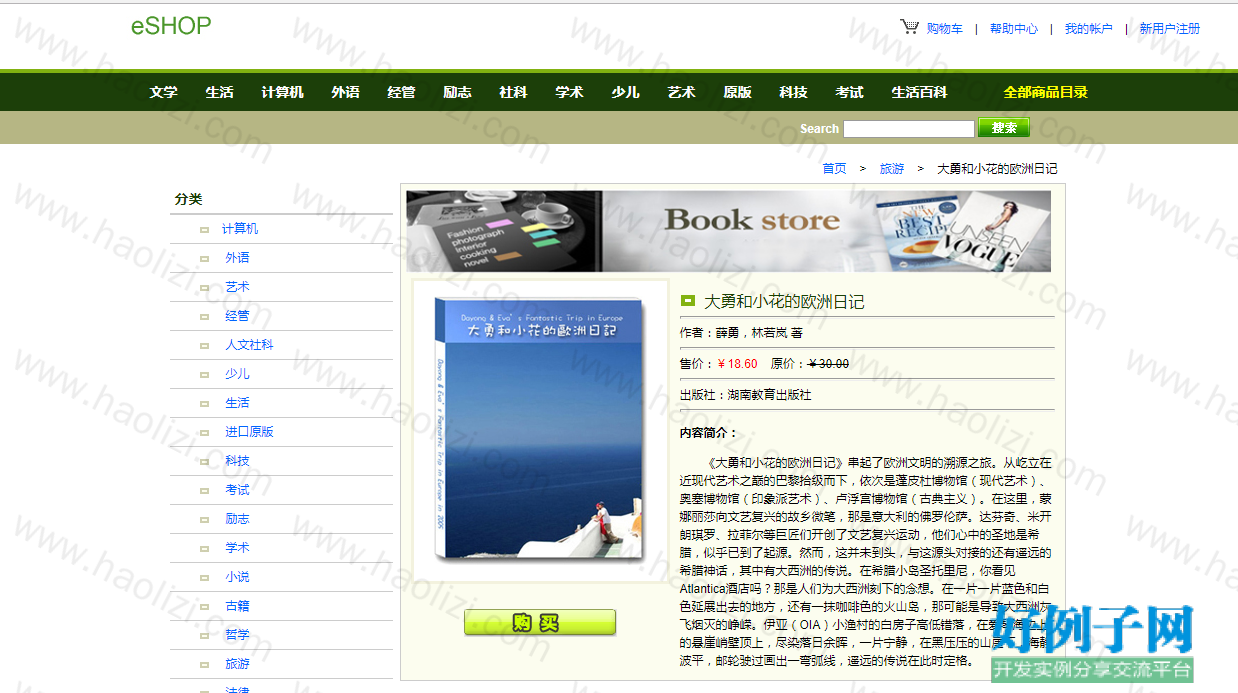
Task: Select 外语 in navigation bar
Action: tap(346, 92)
